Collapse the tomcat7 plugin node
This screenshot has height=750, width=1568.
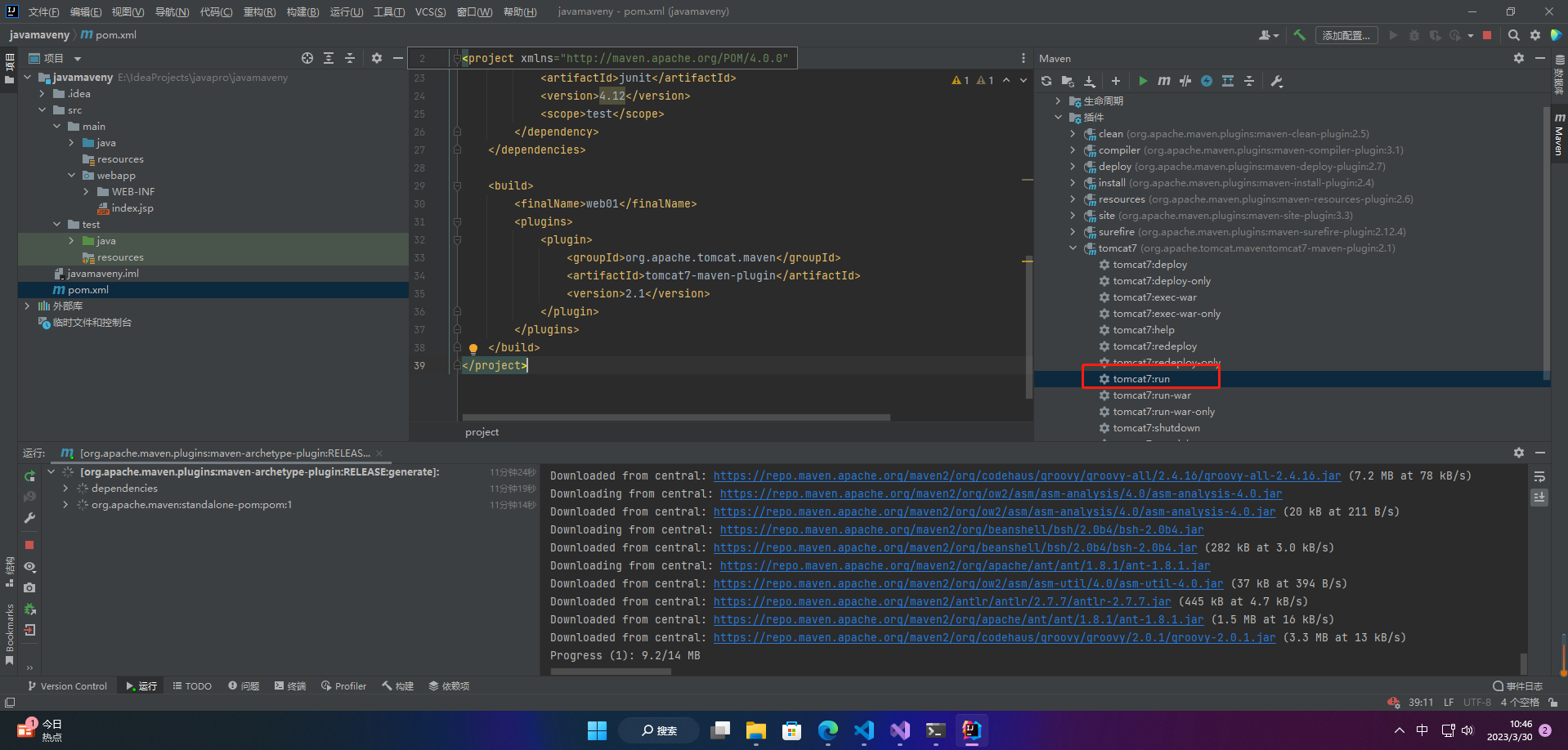click(x=1073, y=248)
